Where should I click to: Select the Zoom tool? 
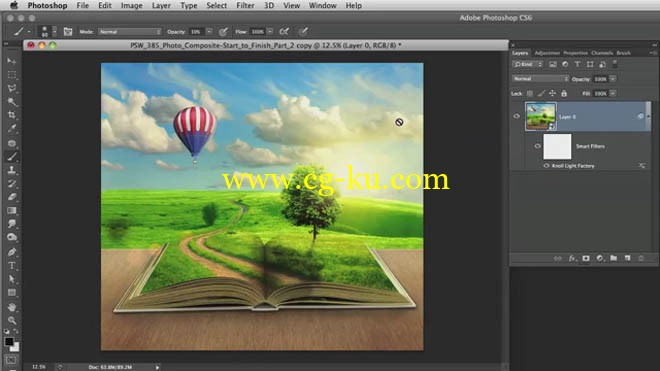pos(12,320)
